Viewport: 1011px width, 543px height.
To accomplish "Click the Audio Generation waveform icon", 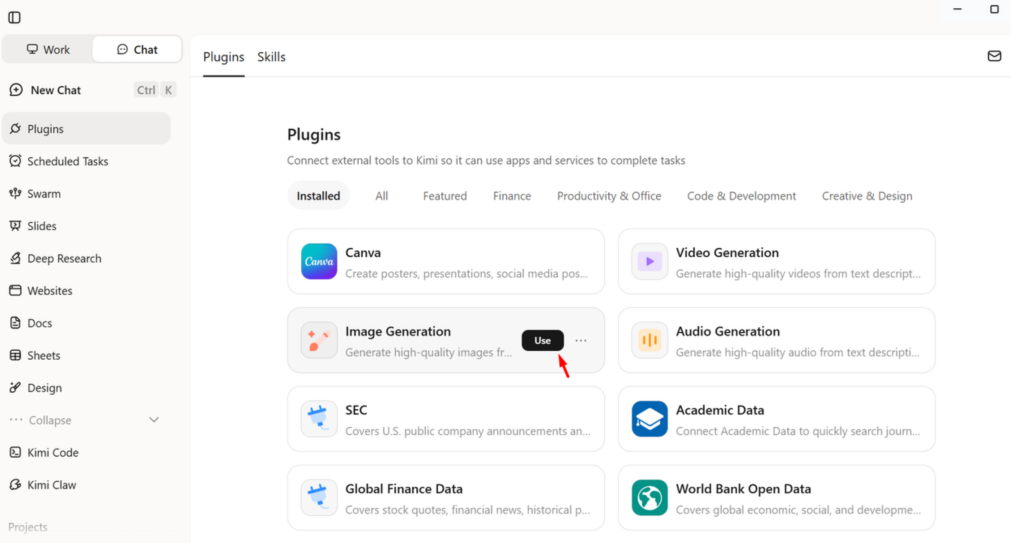I will coord(649,340).
